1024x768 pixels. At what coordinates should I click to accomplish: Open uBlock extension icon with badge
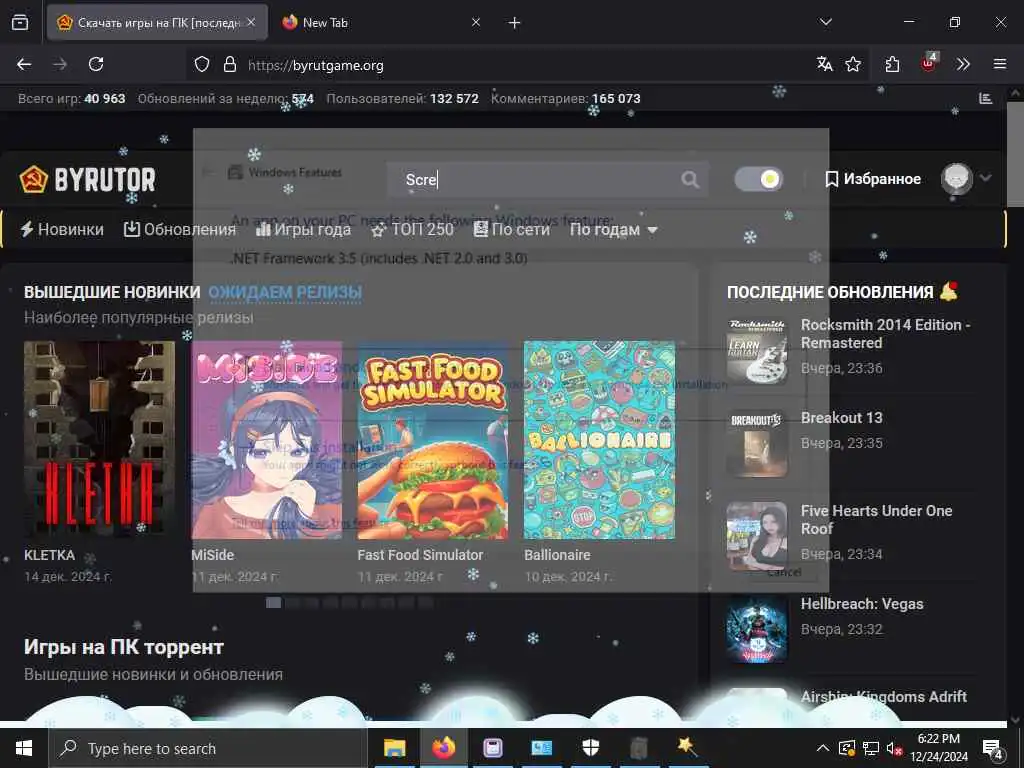pos(928,63)
